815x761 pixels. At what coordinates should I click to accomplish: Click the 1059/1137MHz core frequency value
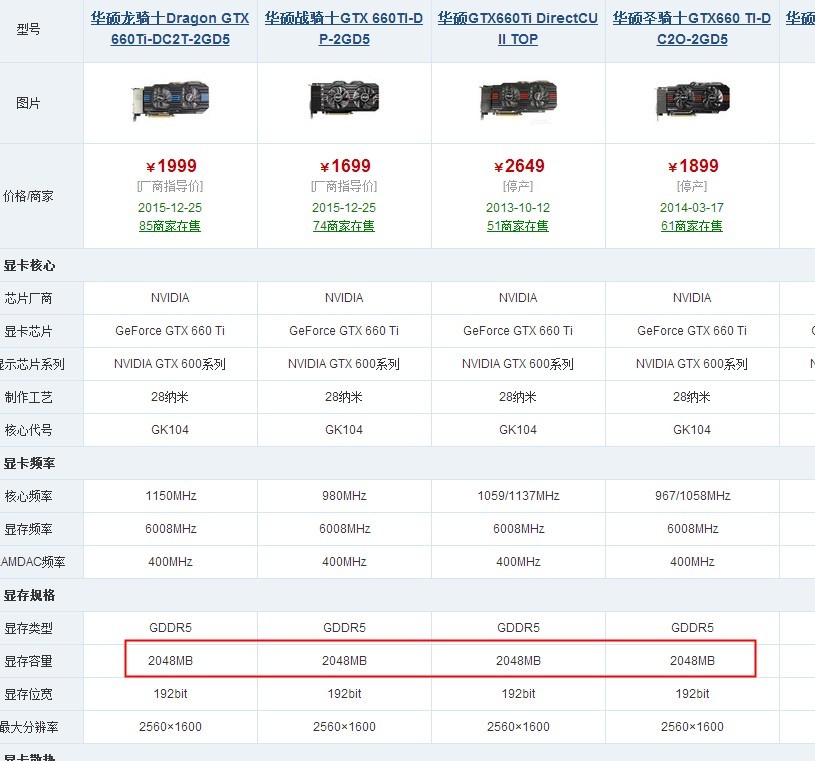[518, 496]
